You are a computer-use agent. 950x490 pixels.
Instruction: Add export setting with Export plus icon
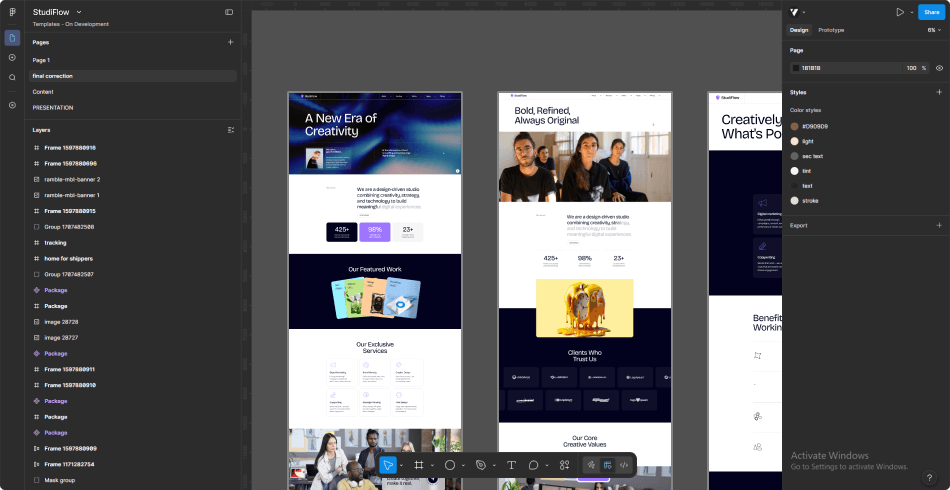pyautogui.click(x=939, y=225)
